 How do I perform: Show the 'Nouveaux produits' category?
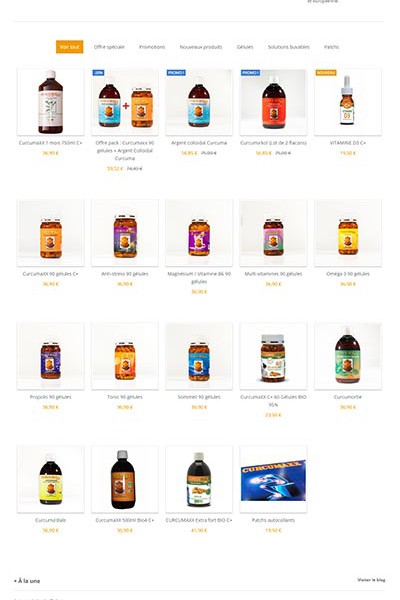pyautogui.click(x=201, y=47)
